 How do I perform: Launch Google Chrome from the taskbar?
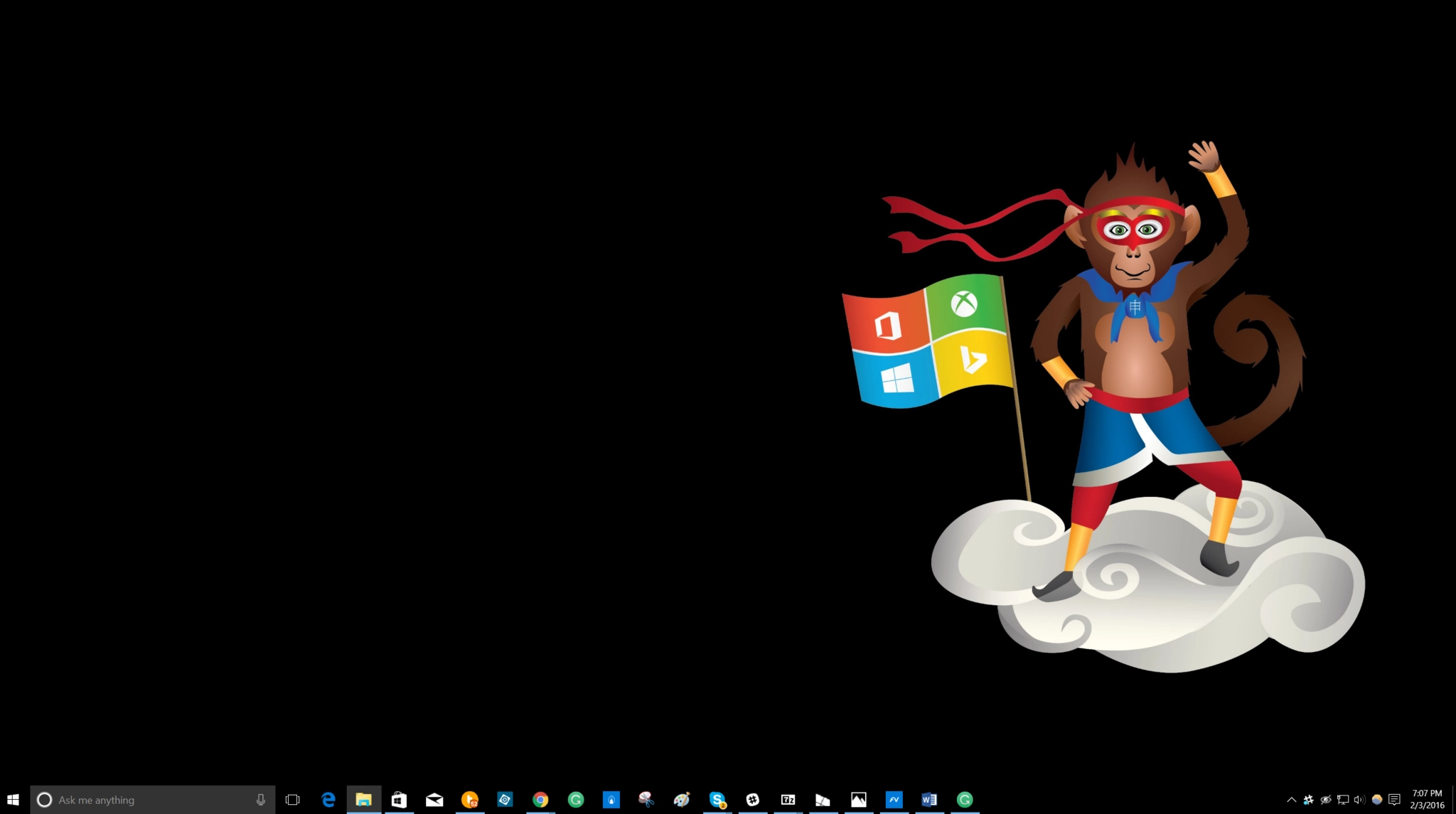[x=540, y=800]
